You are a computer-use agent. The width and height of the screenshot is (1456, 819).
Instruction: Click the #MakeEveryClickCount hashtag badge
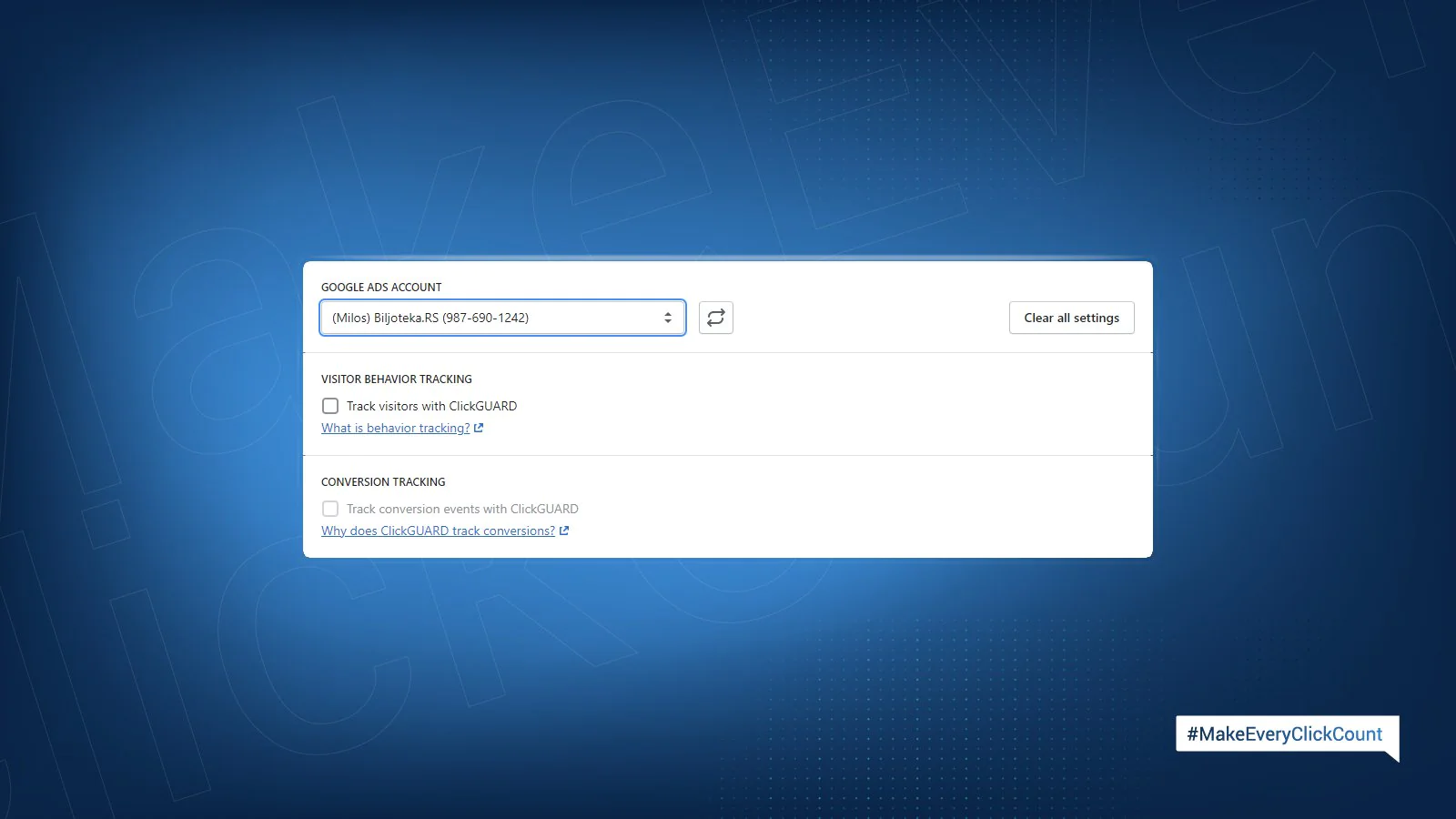point(1286,734)
